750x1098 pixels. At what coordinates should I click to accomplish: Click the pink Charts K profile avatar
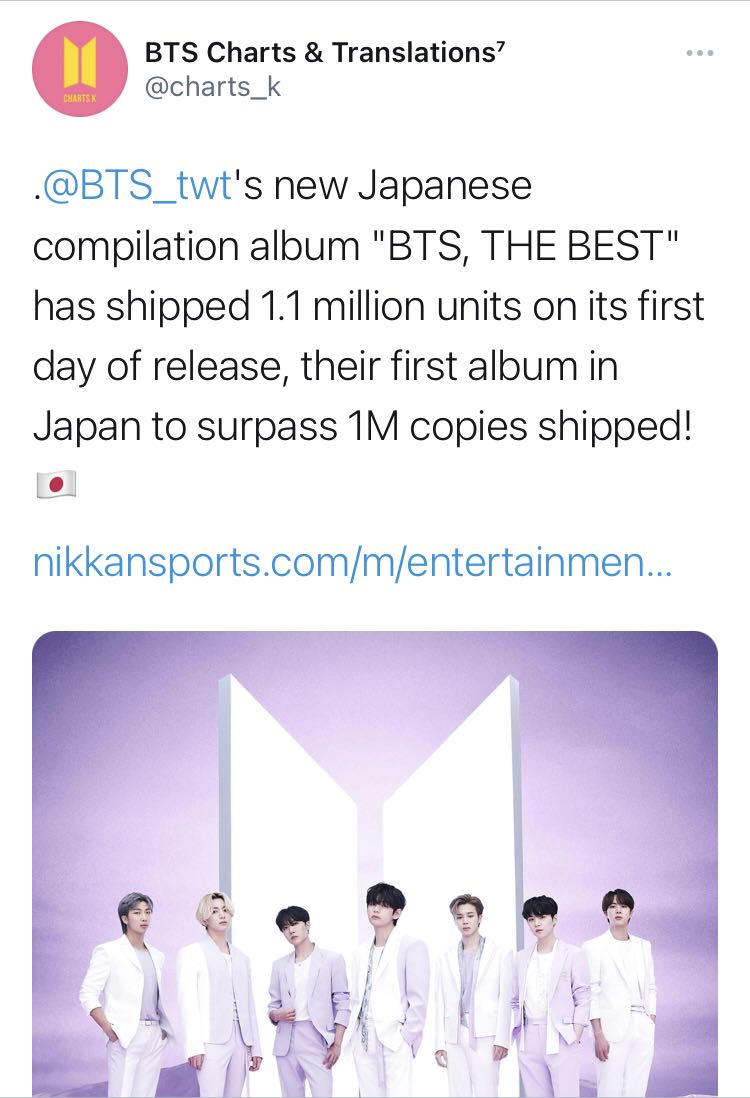tap(79, 69)
